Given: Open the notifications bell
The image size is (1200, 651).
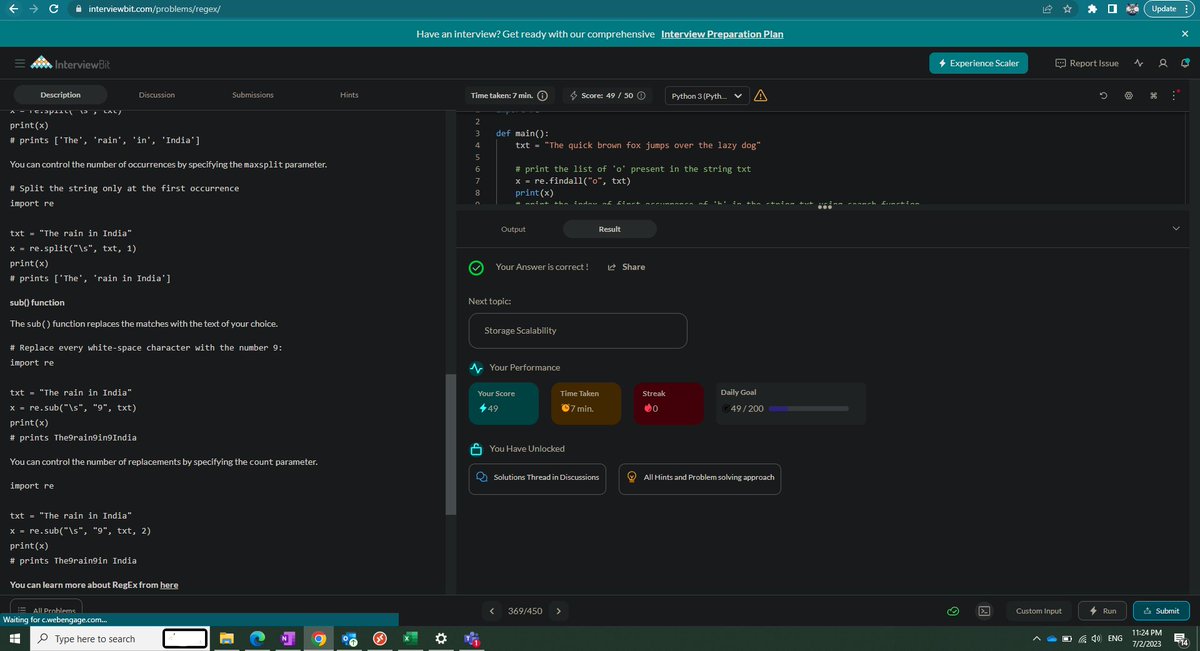Looking at the screenshot, I should coord(1184,63).
